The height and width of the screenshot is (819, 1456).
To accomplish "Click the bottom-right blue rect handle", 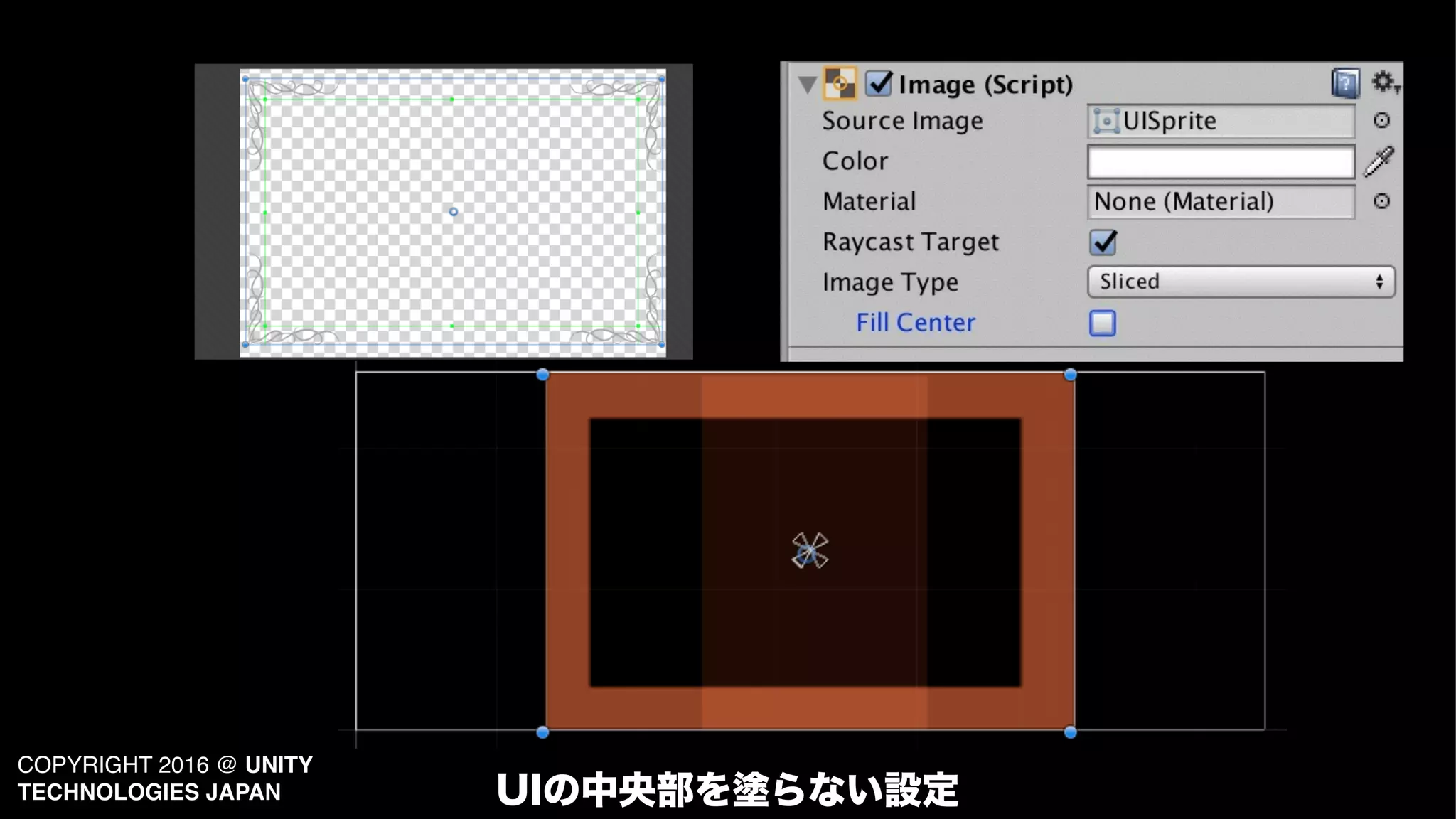I will pyautogui.click(x=1070, y=732).
